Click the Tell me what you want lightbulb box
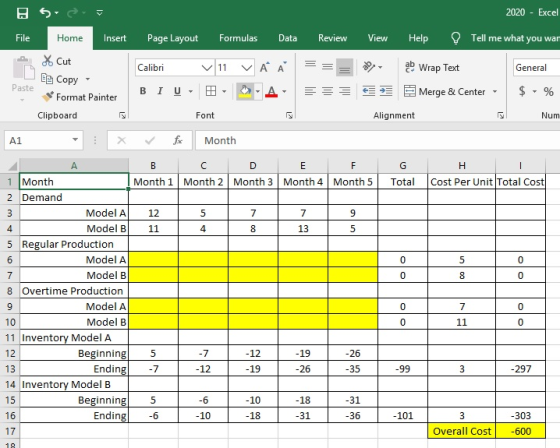 pos(504,38)
